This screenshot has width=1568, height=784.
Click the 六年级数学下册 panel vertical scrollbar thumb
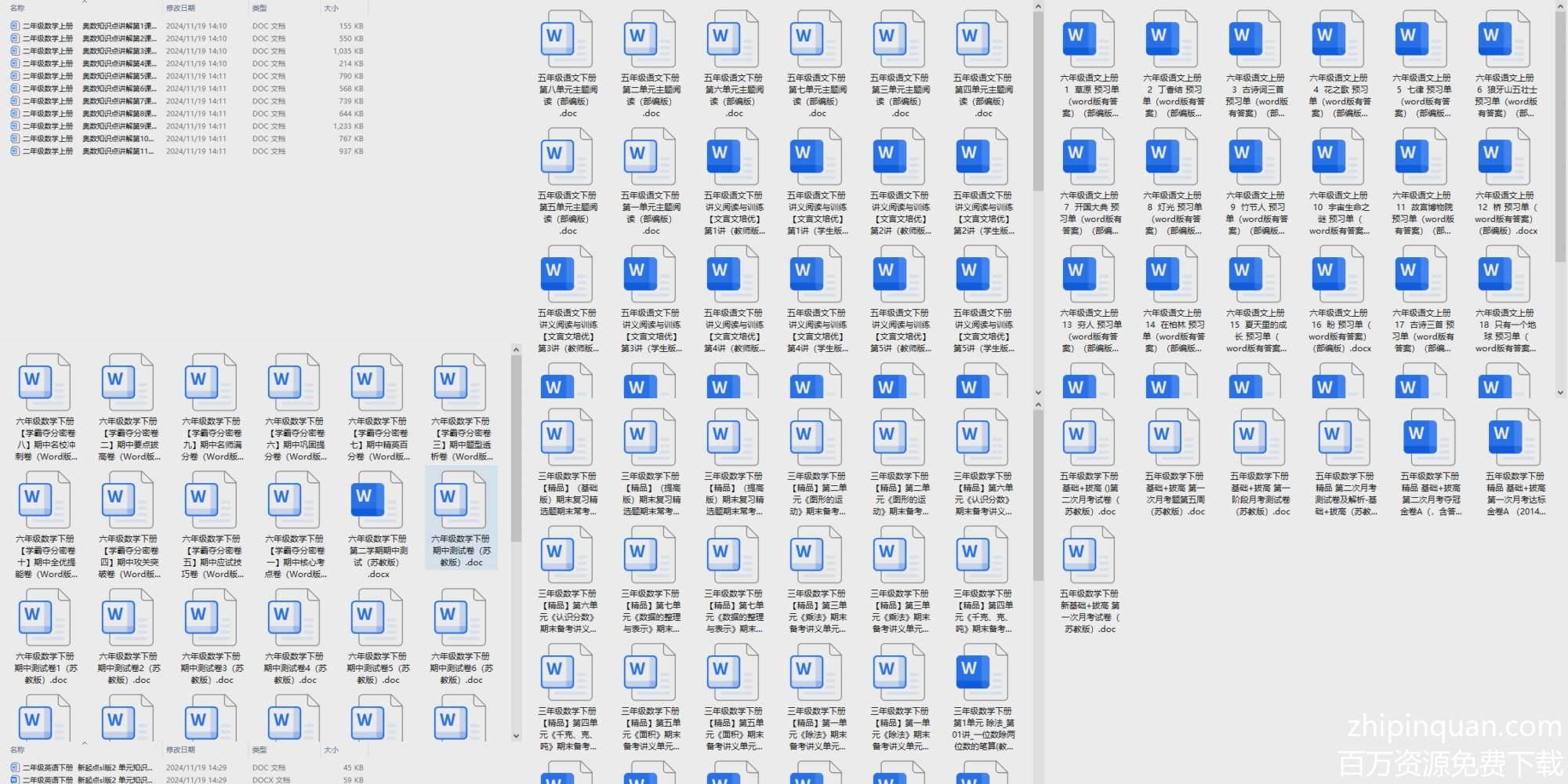(516, 448)
